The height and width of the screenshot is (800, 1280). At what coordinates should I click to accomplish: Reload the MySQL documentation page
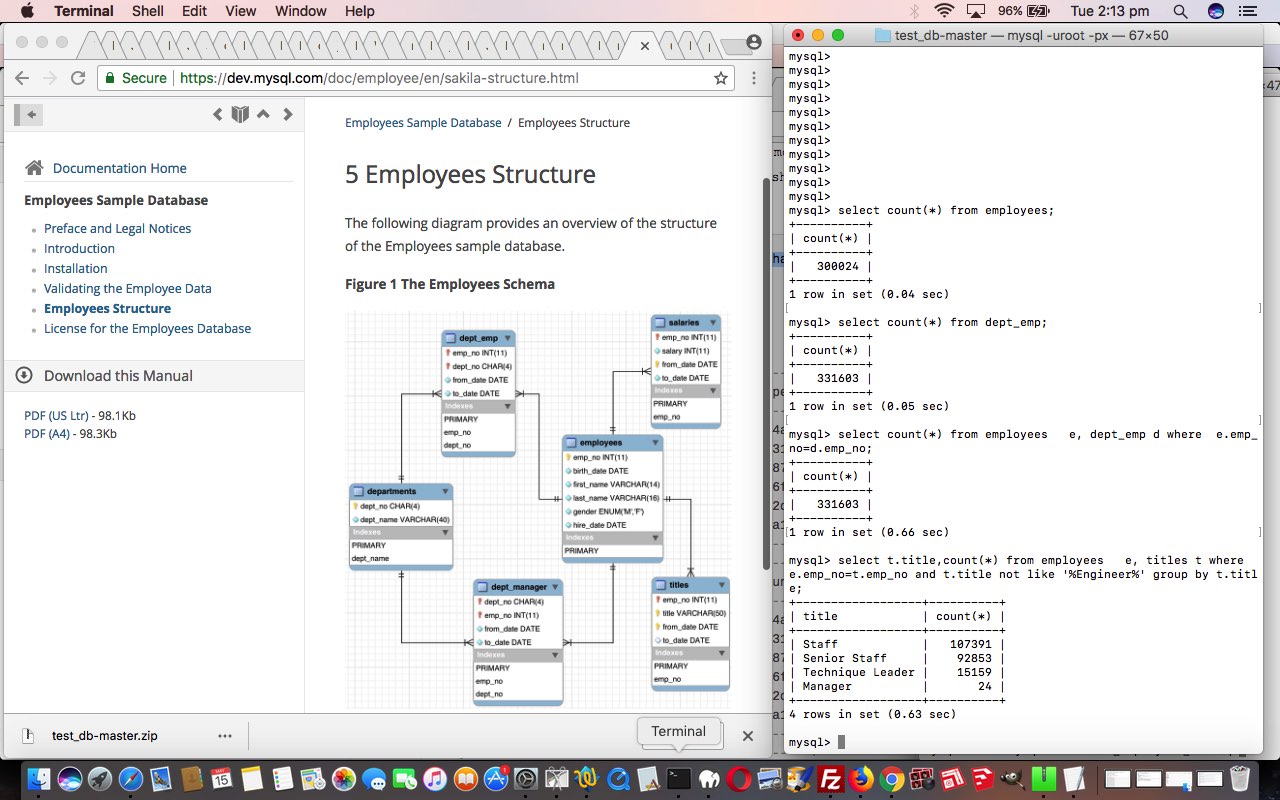click(78, 78)
